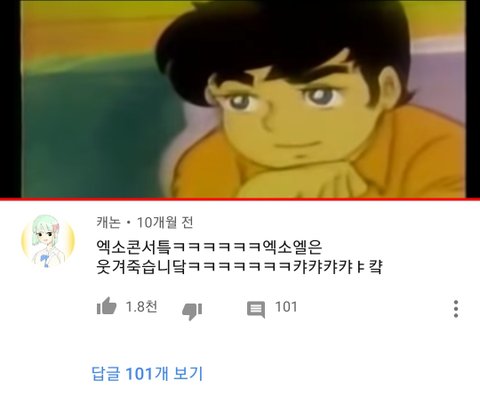Open replies via the speech bubble icon
Screen dimensions: 480x405
tap(256, 310)
